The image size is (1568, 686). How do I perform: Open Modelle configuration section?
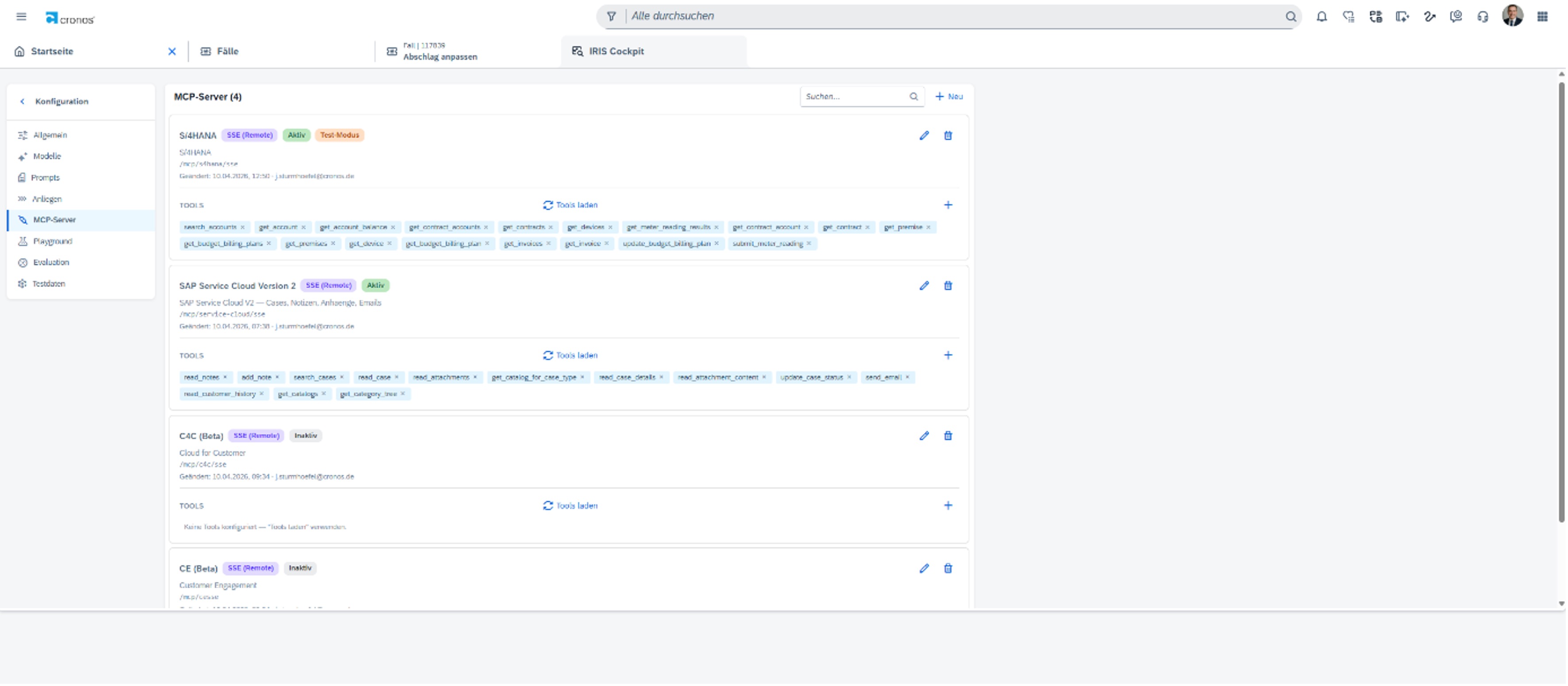click(x=80, y=156)
